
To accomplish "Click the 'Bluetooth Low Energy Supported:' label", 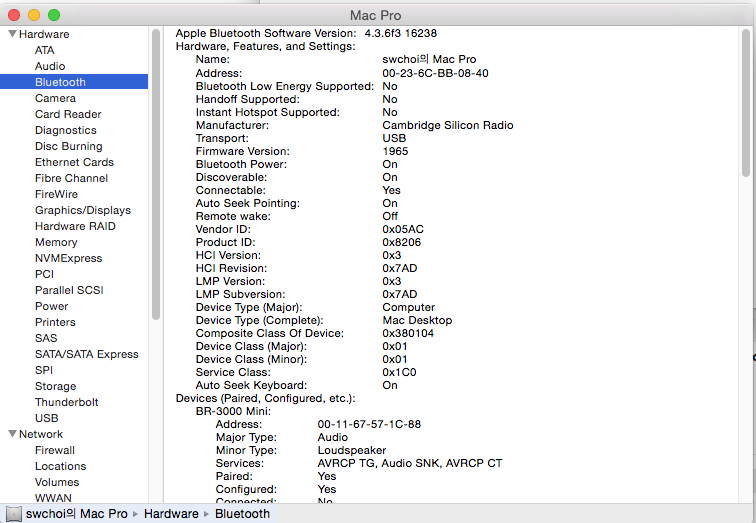I will pos(284,86).
